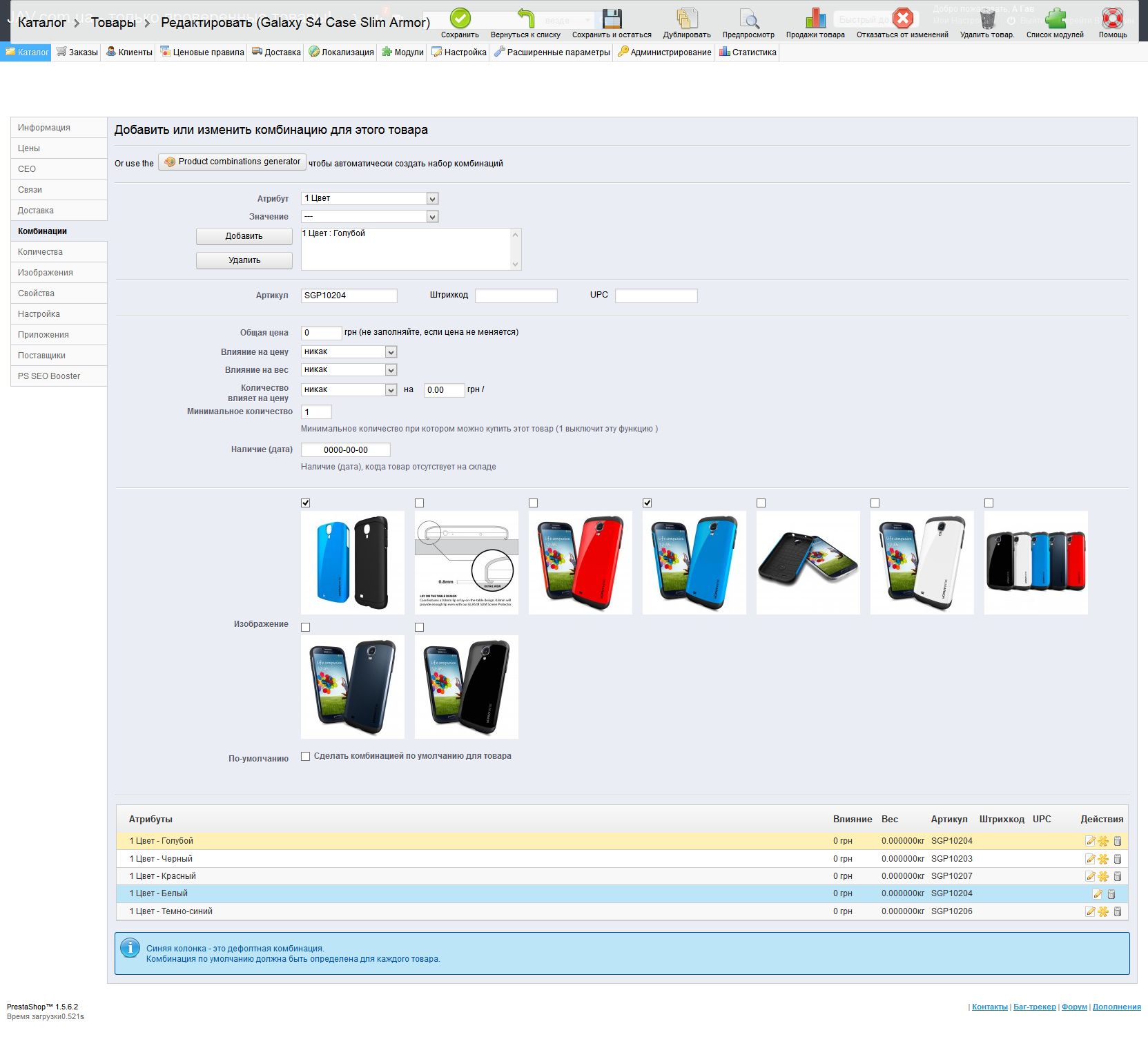The width and height of the screenshot is (1148, 1046).
Task: Delete the Голубой combination row
Action: click(1118, 841)
